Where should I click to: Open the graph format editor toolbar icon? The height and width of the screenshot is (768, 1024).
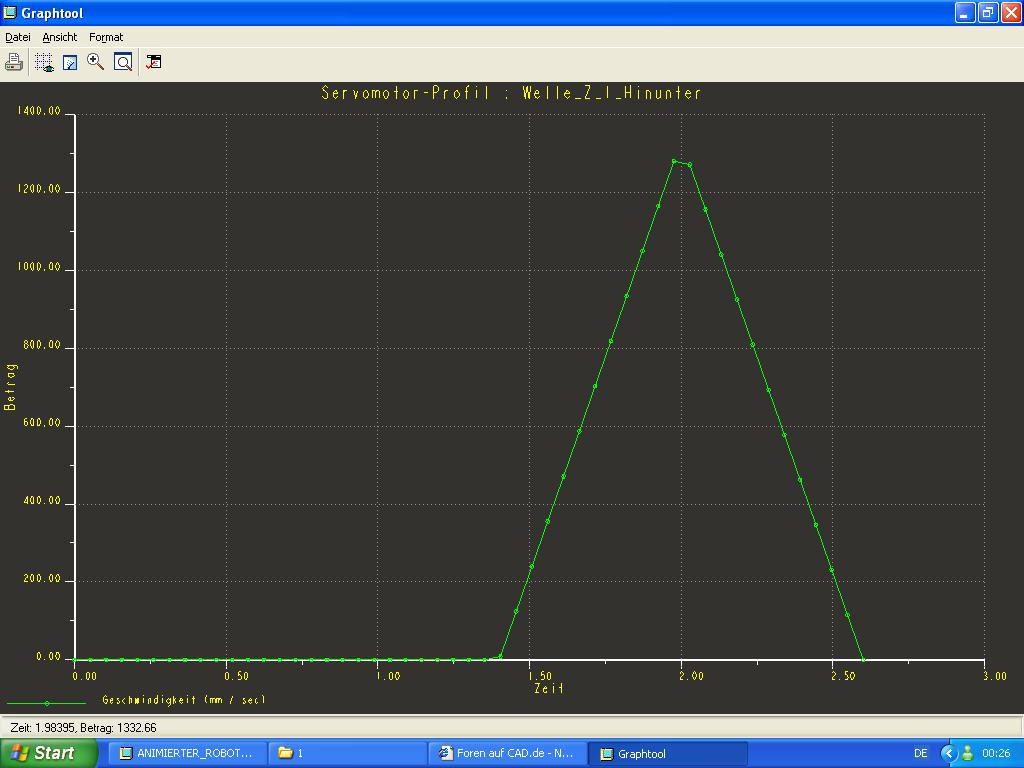click(x=70, y=62)
